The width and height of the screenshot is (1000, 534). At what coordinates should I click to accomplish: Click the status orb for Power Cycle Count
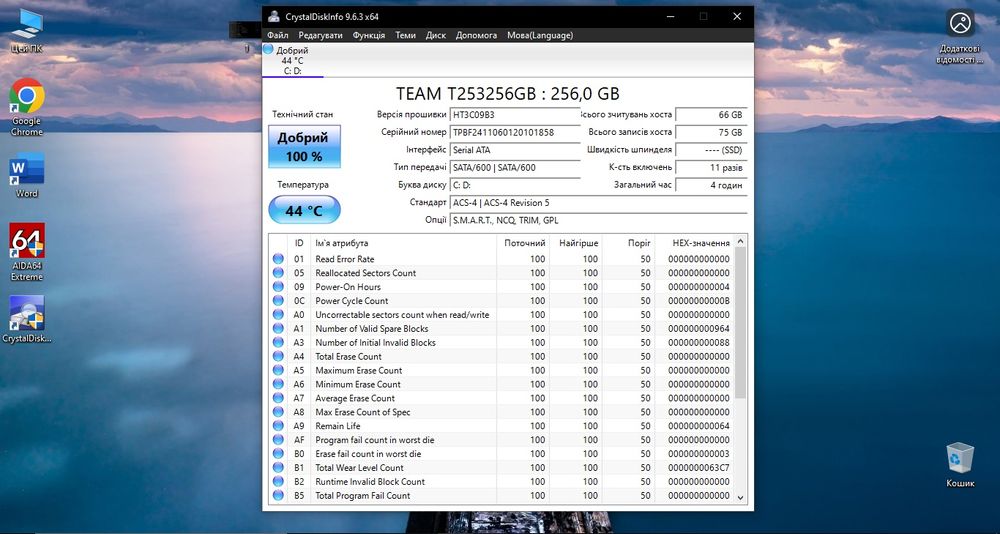[x=278, y=300]
